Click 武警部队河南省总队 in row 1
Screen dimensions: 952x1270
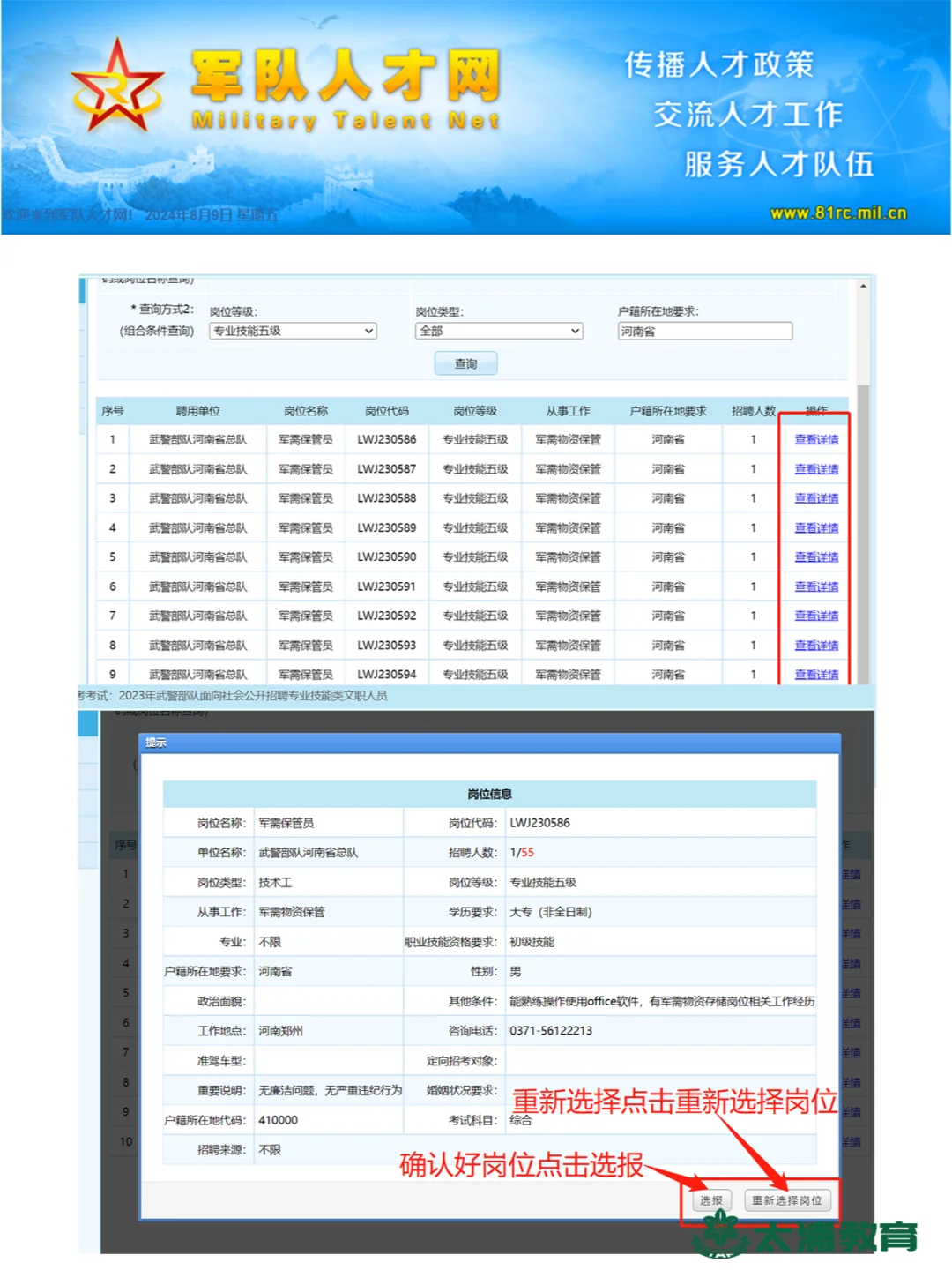[197, 439]
